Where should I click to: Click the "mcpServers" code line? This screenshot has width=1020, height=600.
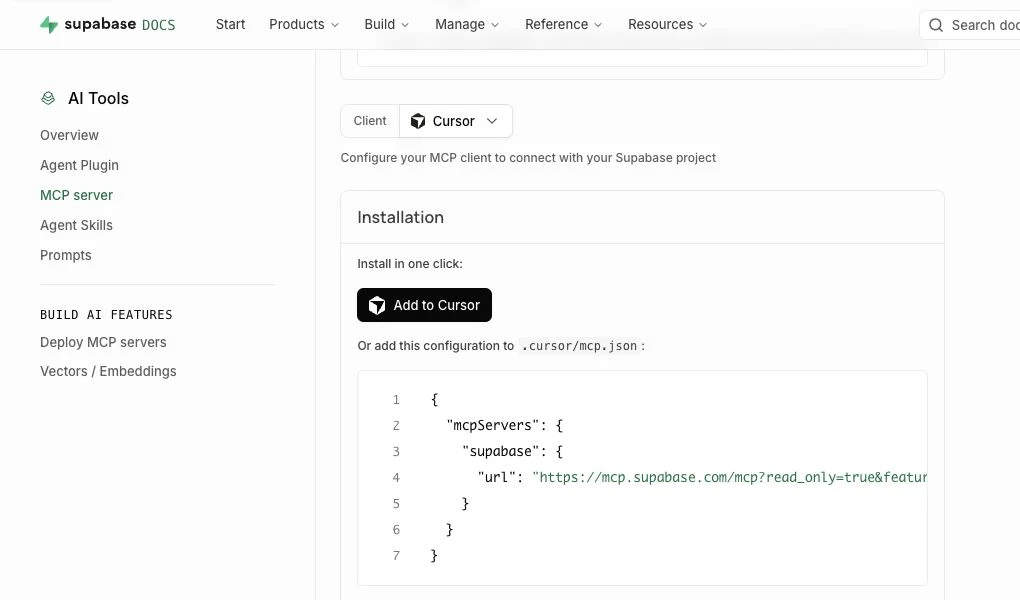pyautogui.click(x=504, y=425)
